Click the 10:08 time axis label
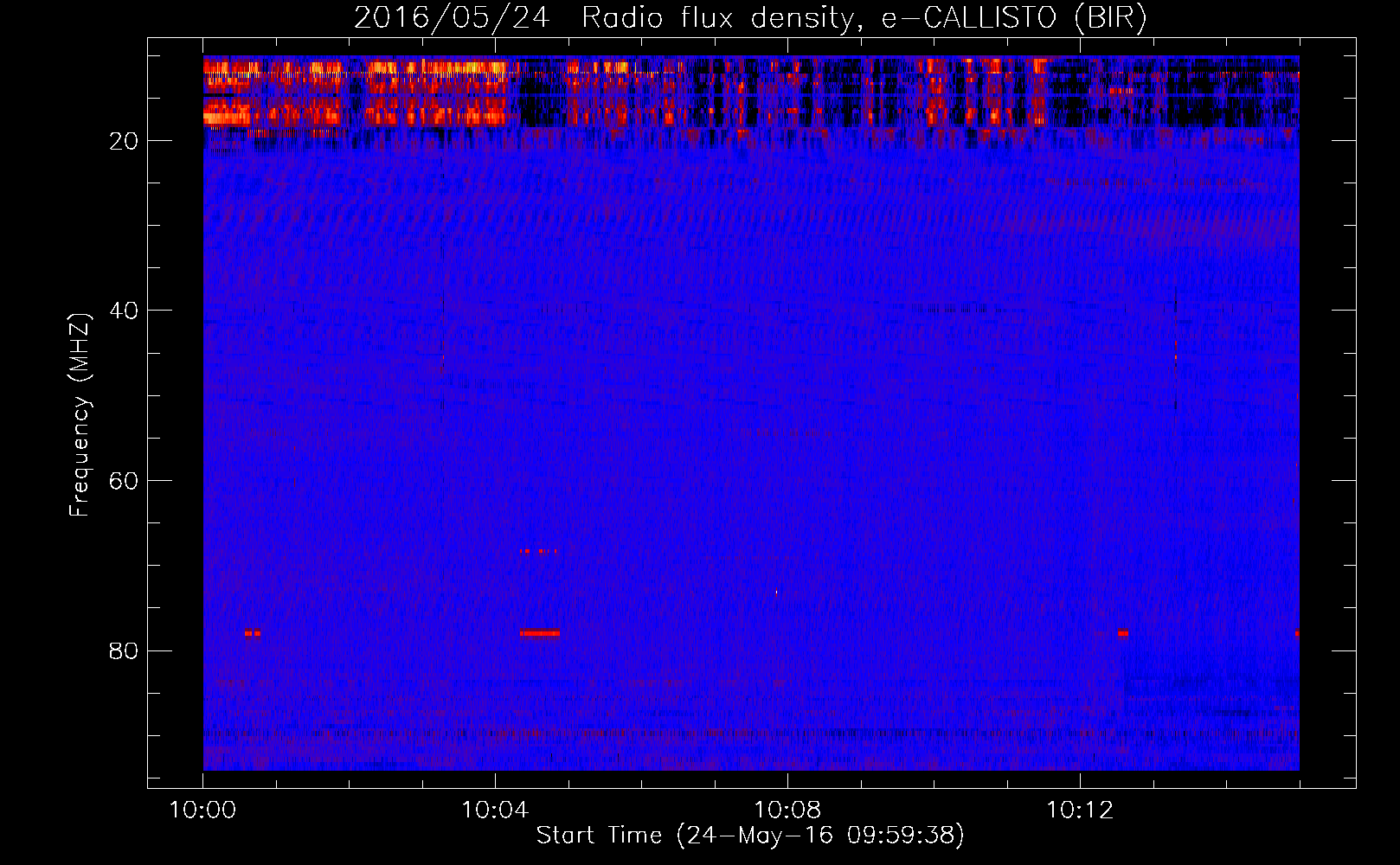Viewport: 1400px width, 865px height. click(x=787, y=811)
